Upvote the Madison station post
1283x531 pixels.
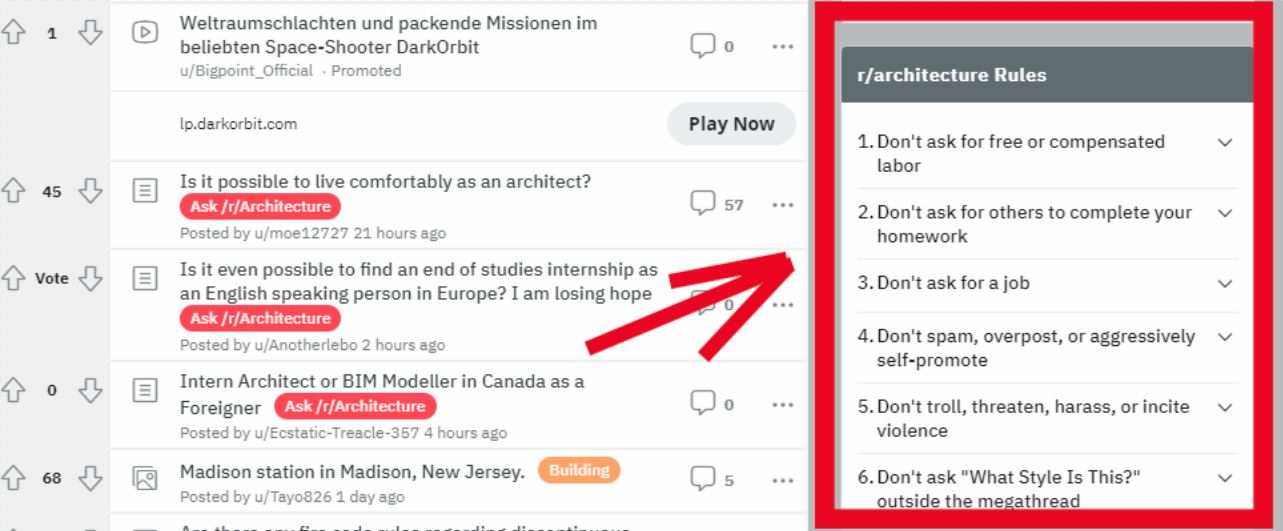click(15, 480)
